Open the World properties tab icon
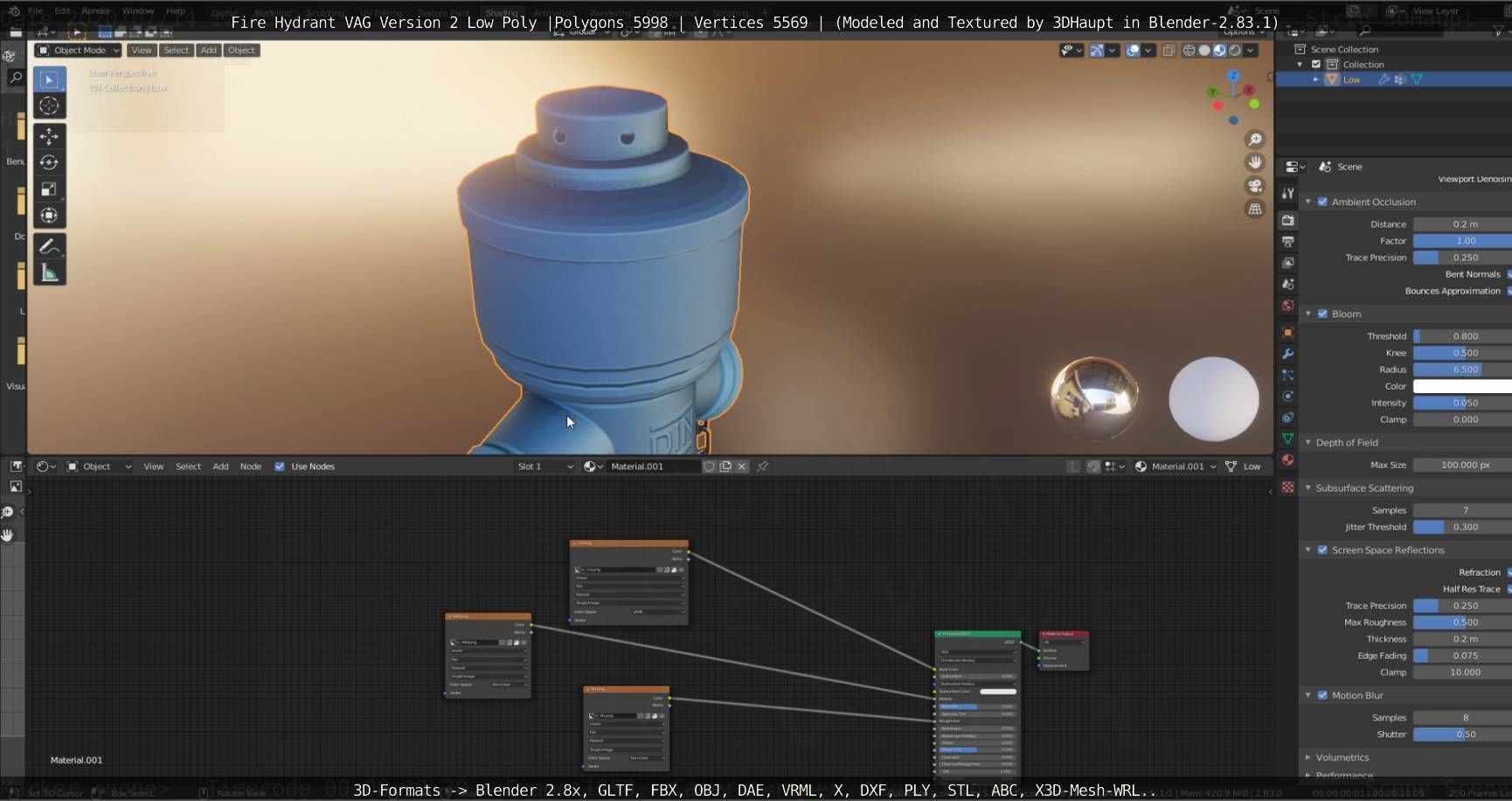 click(x=1287, y=305)
